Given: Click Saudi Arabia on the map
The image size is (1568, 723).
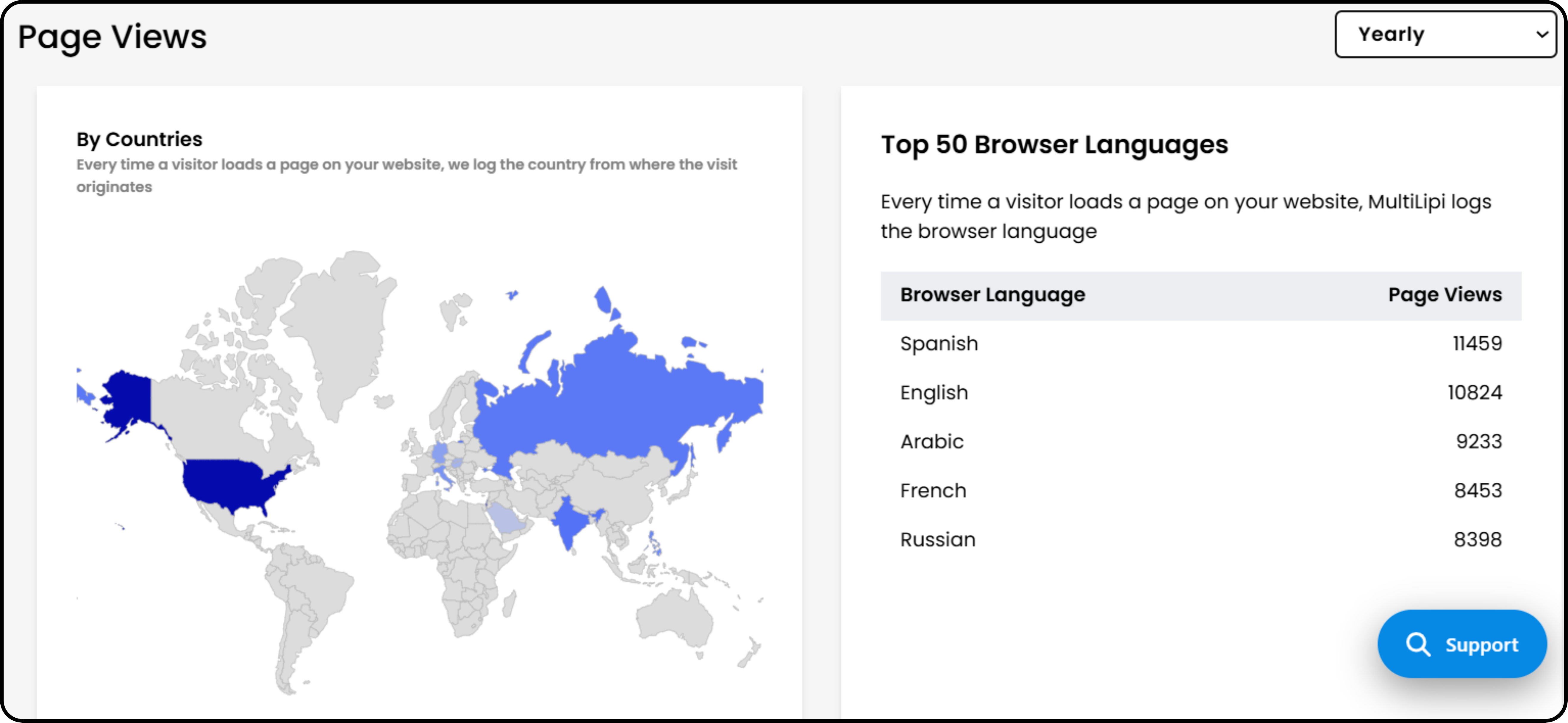Looking at the screenshot, I should (508, 518).
